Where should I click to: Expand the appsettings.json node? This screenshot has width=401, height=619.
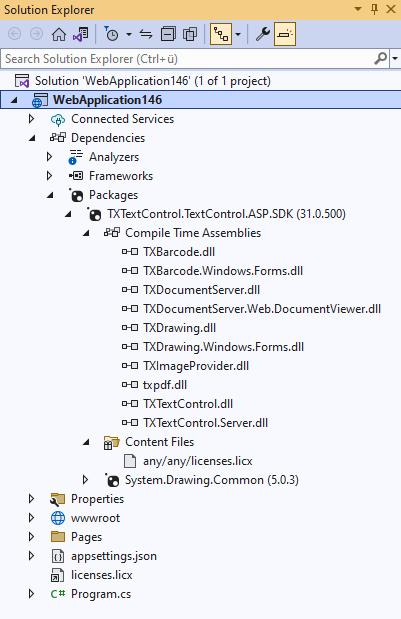tap(32, 556)
